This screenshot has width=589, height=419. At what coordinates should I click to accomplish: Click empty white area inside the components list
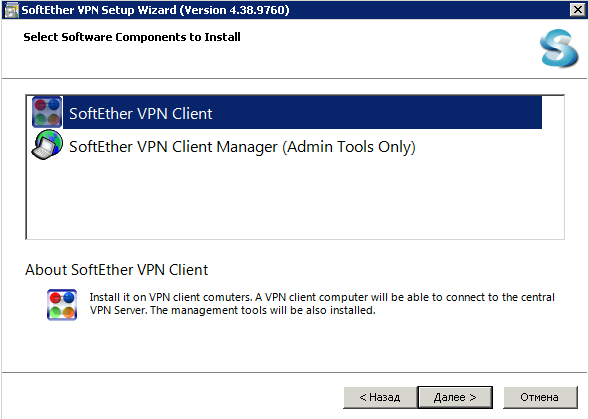click(x=295, y=199)
